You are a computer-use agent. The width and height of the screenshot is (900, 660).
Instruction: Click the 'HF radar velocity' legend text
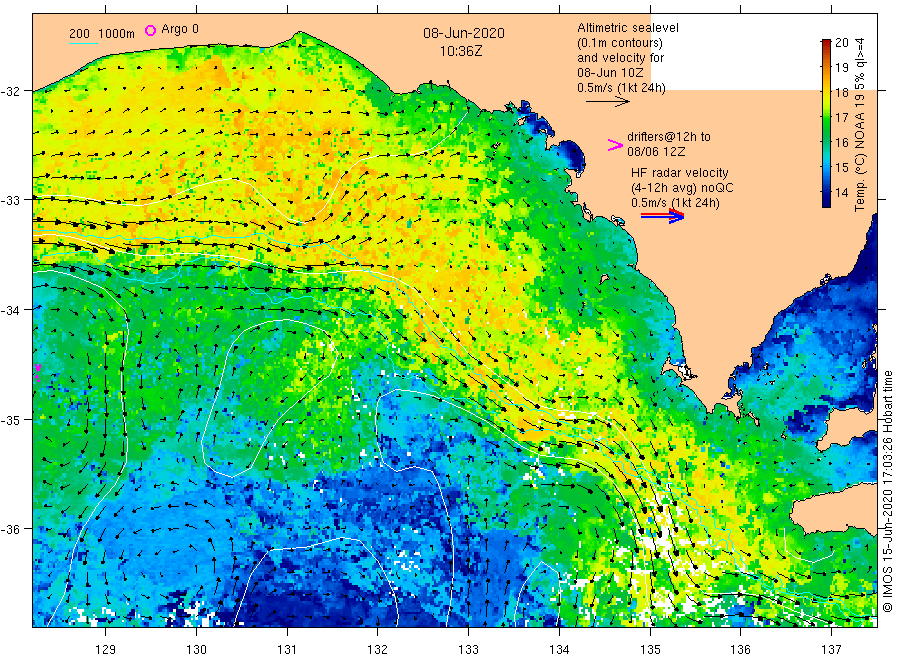[x=680, y=173]
